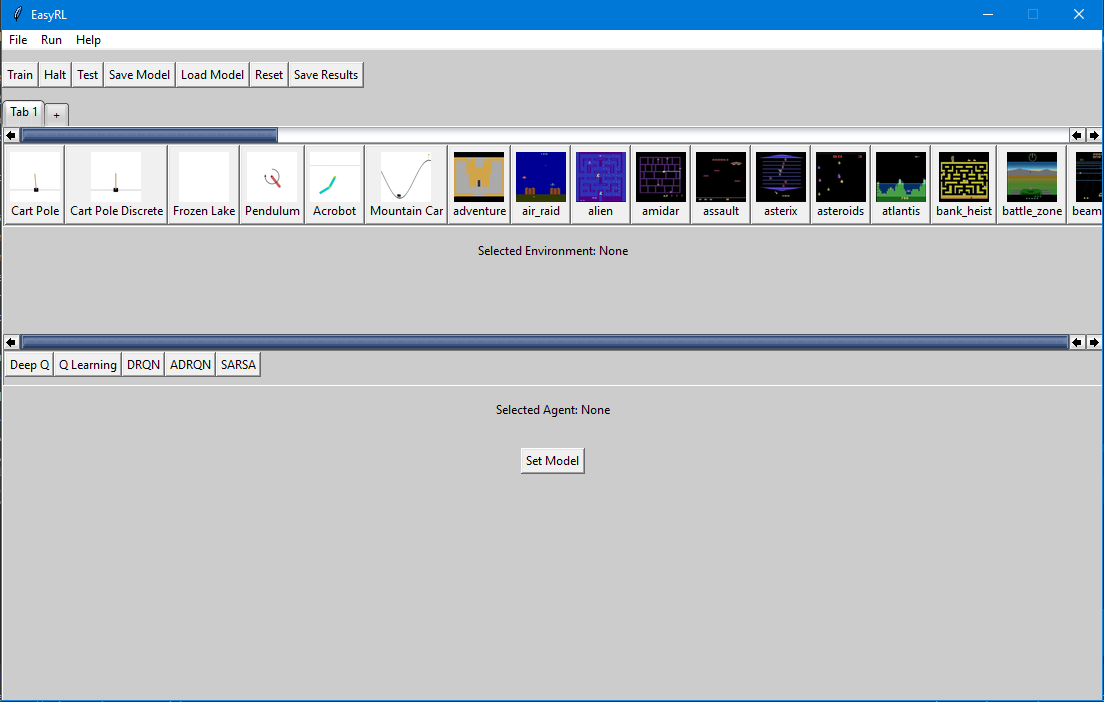Click the Set Model button
The height and width of the screenshot is (702, 1104).
tap(552, 461)
